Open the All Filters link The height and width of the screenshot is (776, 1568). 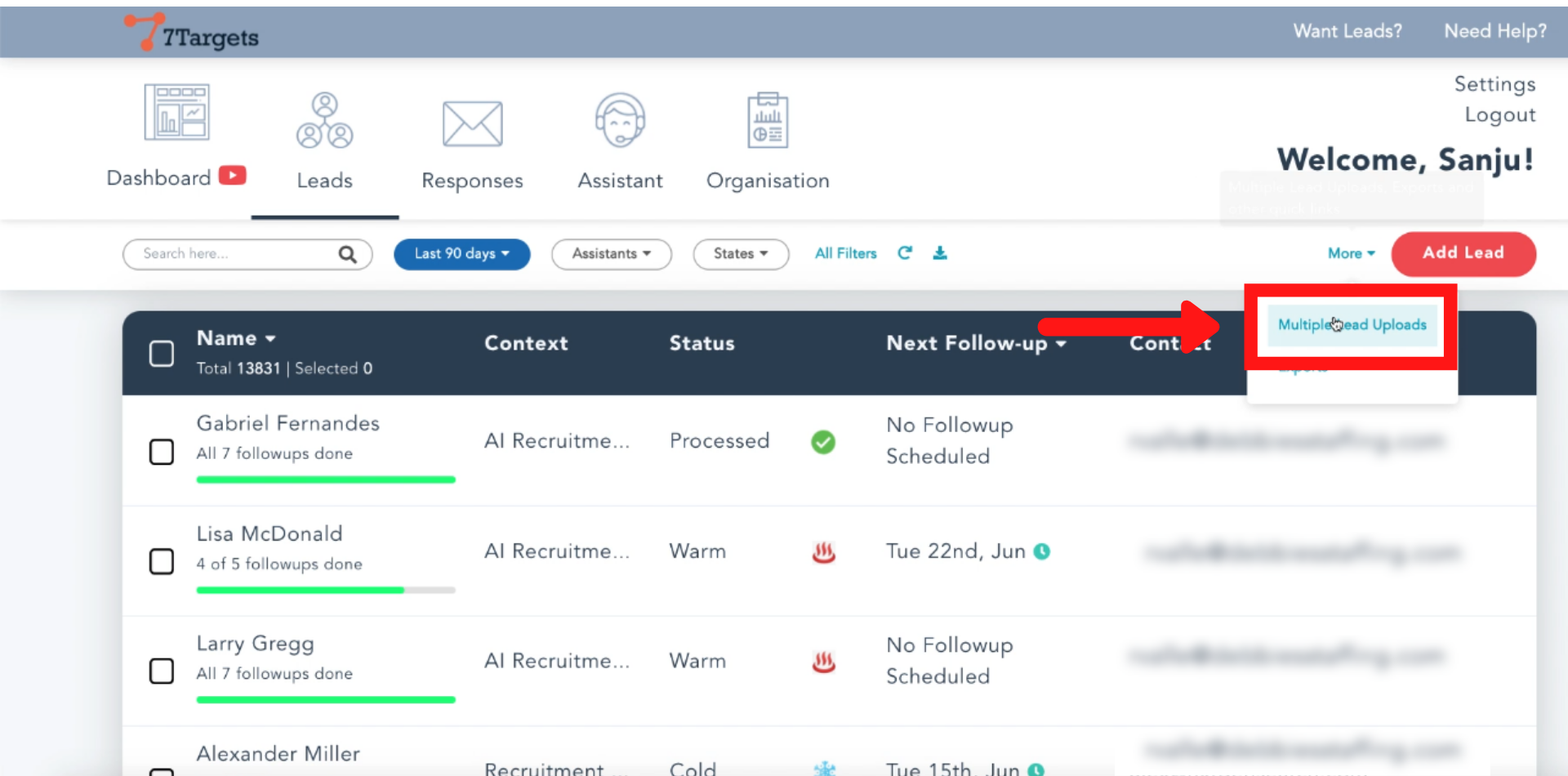tap(845, 254)
